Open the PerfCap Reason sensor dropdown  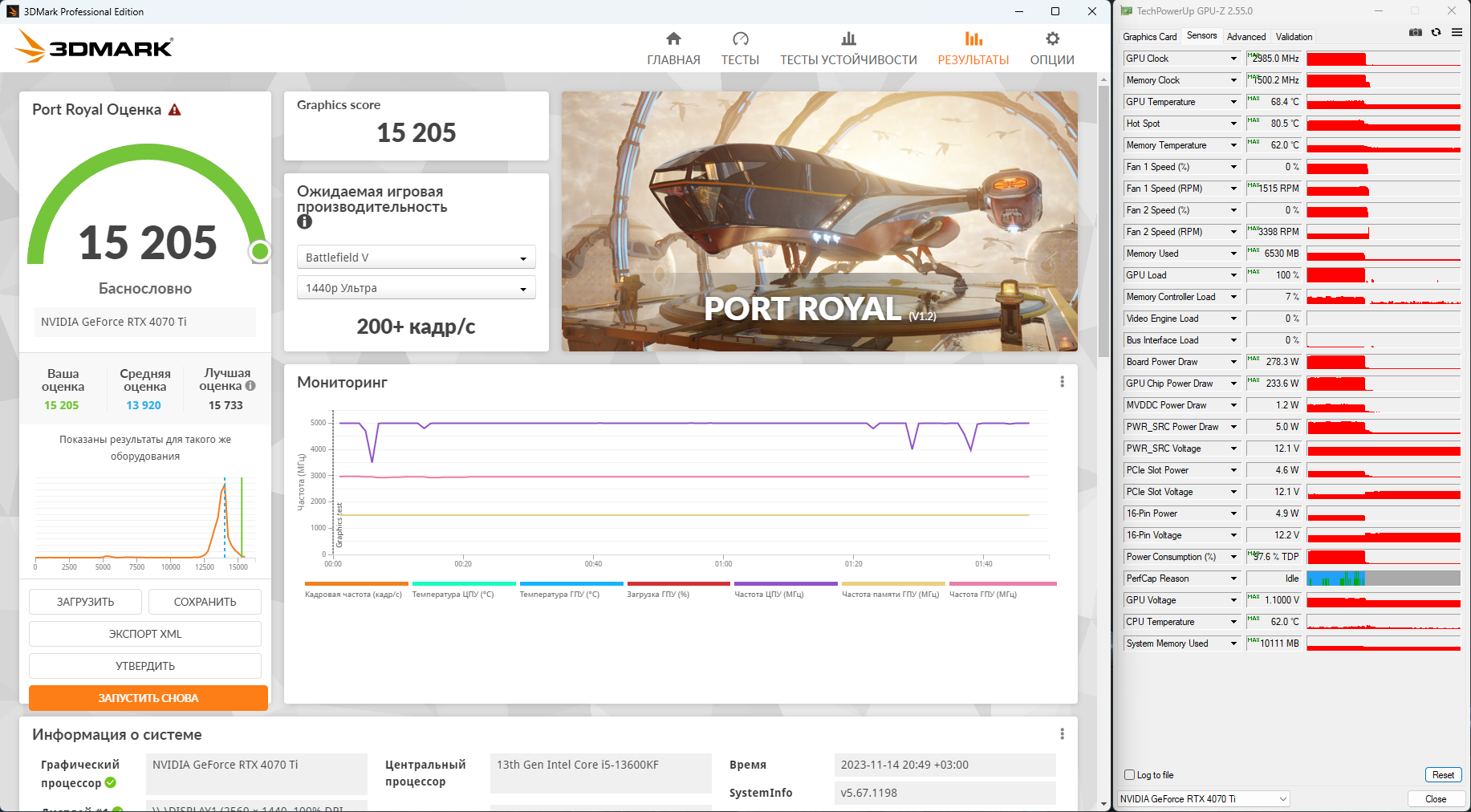[x=1233, y=579]
